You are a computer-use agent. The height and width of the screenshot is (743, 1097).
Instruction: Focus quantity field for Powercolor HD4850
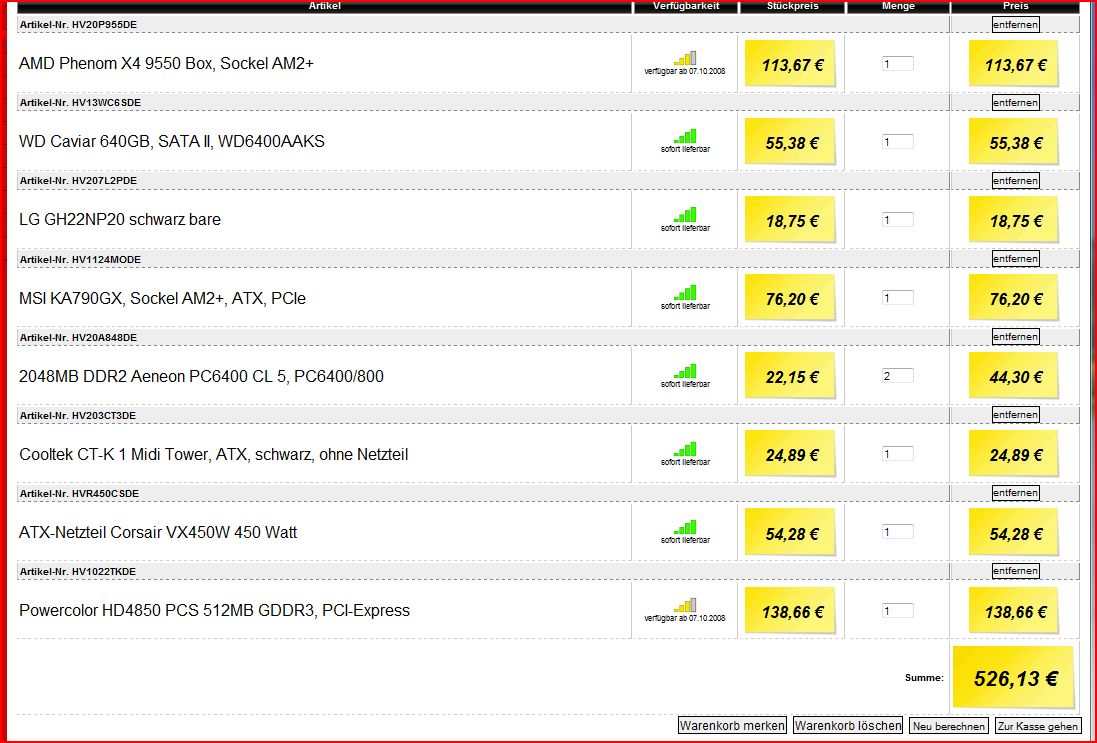click(898, 610)
